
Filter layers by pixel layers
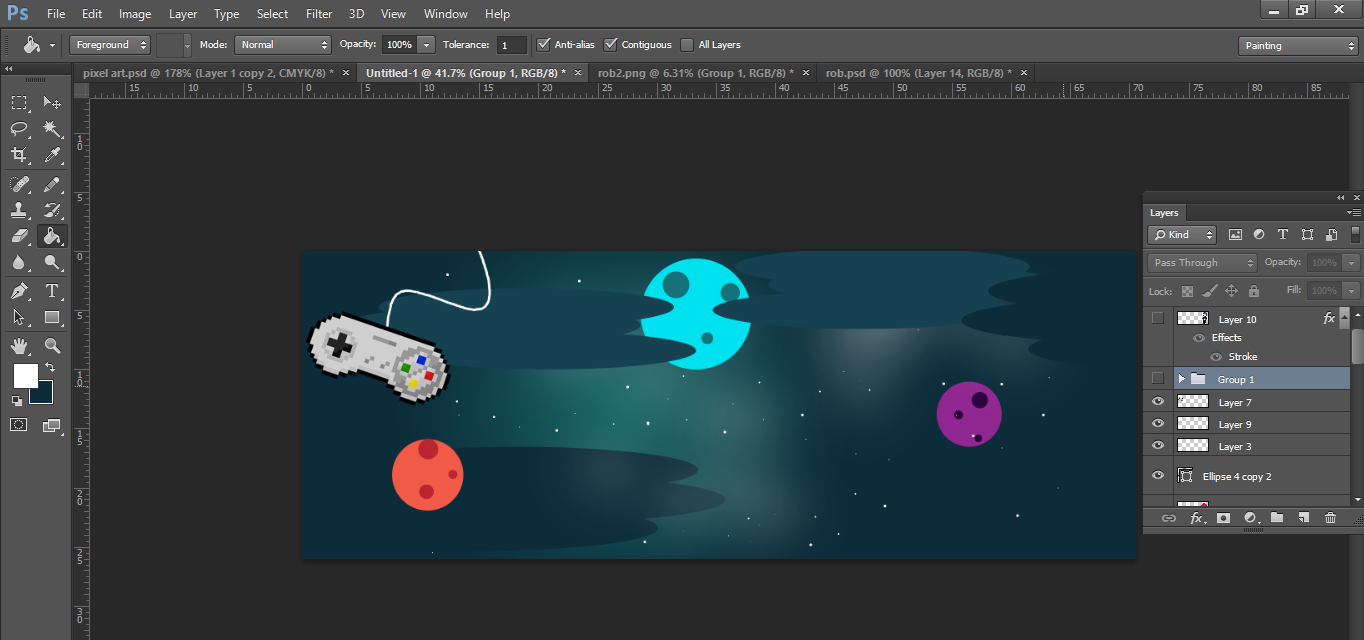coord(1235,235)
